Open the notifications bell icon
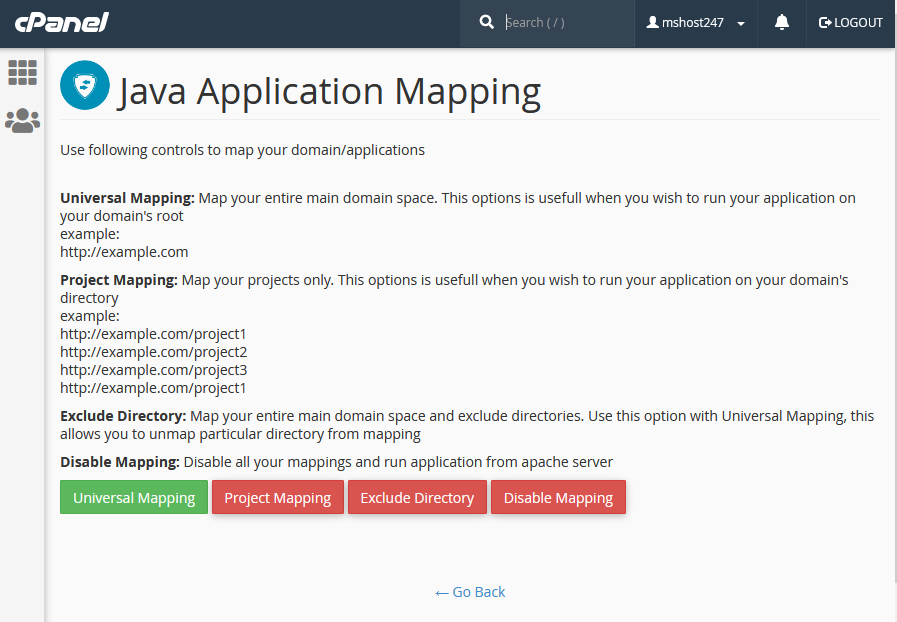Image resolution: width=897 pixels, height=622 pixels. coord(781,22)
